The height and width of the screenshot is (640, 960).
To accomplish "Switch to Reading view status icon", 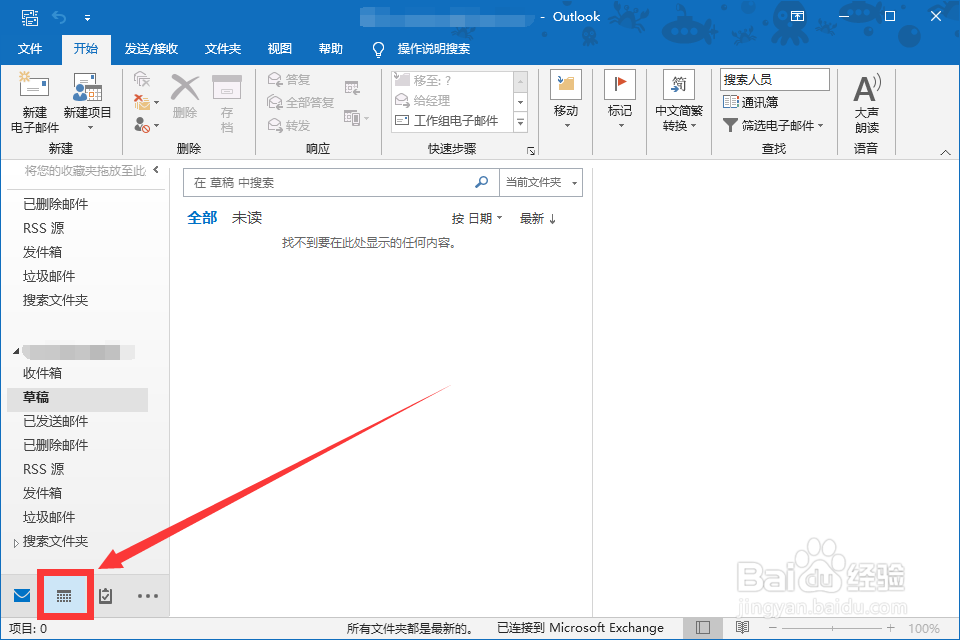I will (x=742, y=628).
